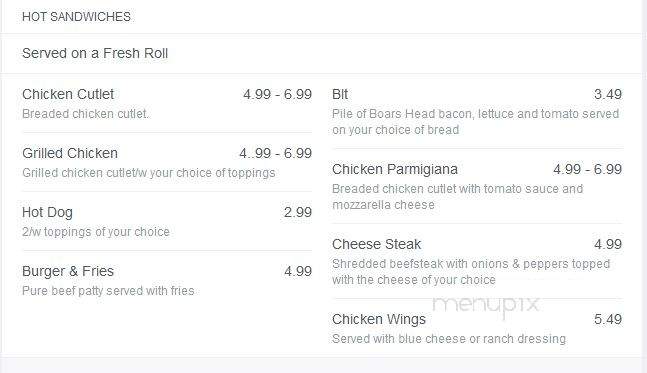Screen dimensions: 647x373
Task: Click the Chicken Cutlet price range 4.99 - 6.99
Action: click(277, 94)
